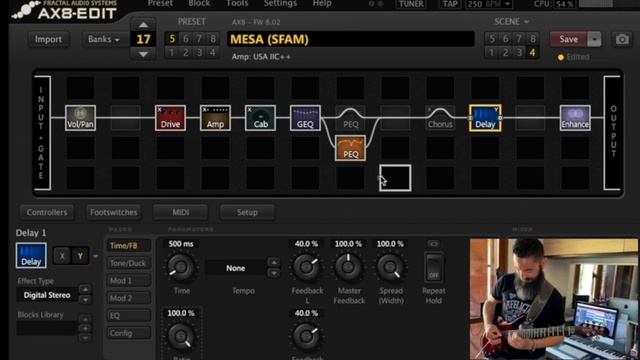
Task: Go to previous preset with down arrow
Action: pos(143,54)
